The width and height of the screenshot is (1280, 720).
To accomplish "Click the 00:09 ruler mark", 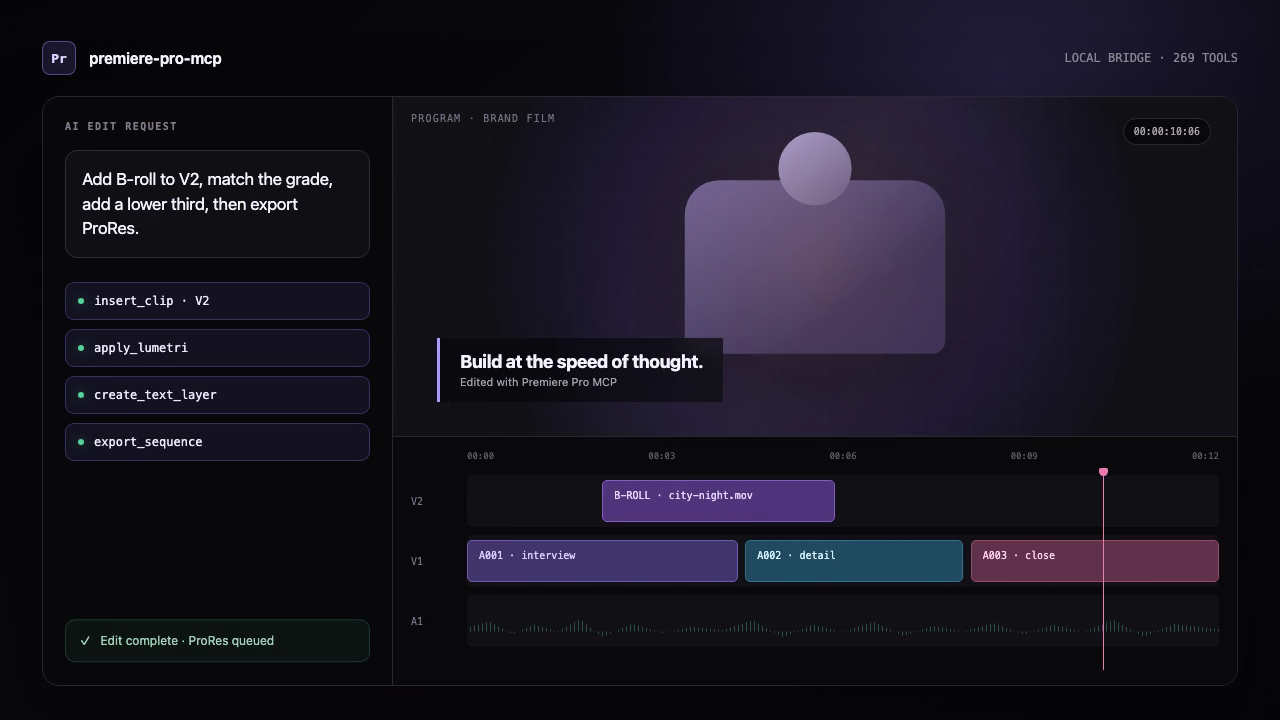I will [1023, 456].
